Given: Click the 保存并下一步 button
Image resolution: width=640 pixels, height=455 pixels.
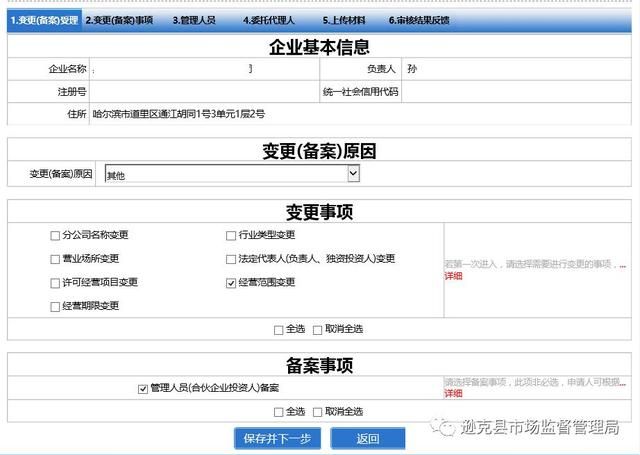Looking at the screenshot, I should 277,439.
